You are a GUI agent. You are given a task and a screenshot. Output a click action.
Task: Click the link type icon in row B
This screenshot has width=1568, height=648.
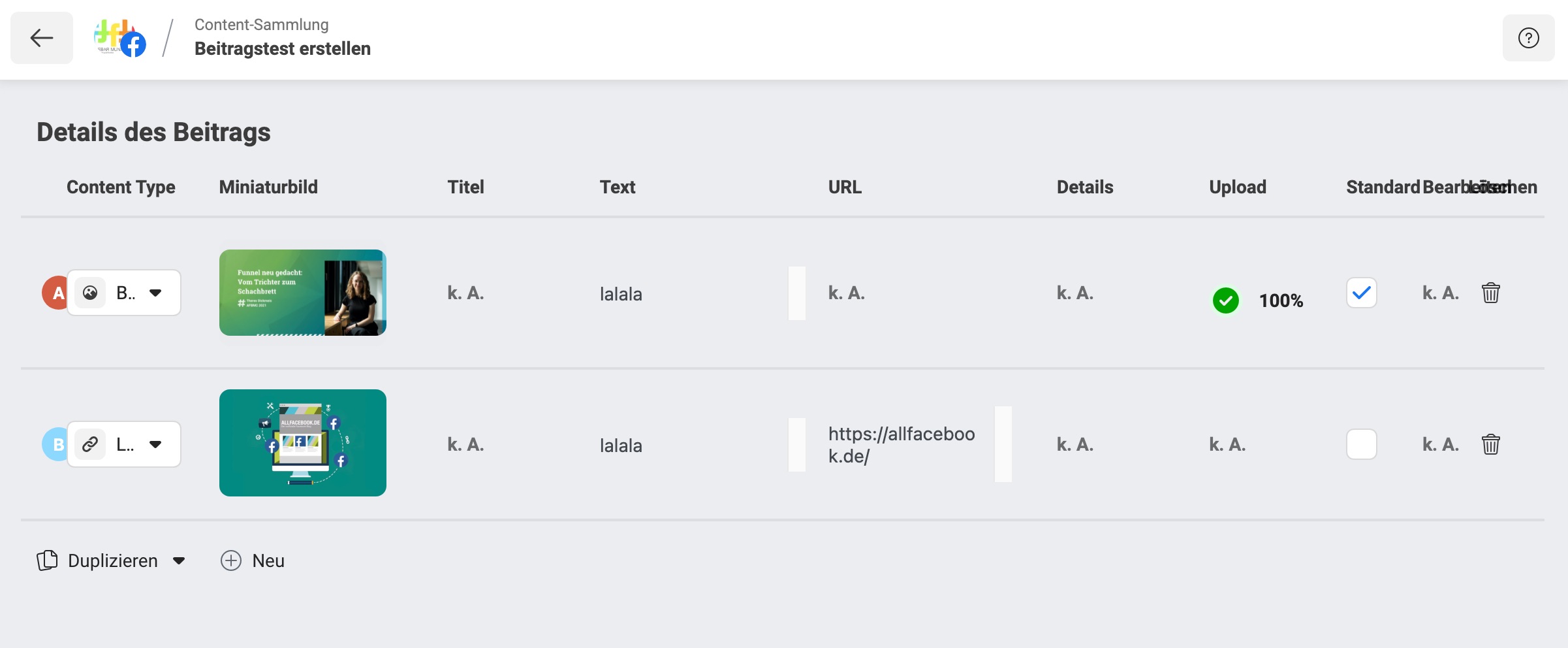point(90,444)
